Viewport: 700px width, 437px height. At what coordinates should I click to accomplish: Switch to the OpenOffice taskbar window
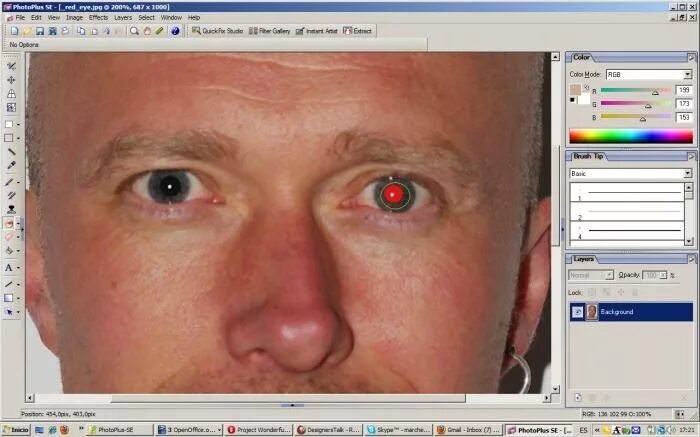click(x=189, y=429)
